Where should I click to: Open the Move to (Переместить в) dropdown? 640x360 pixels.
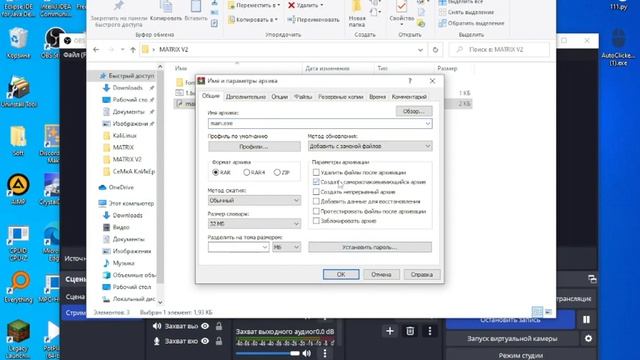[254, 5]
